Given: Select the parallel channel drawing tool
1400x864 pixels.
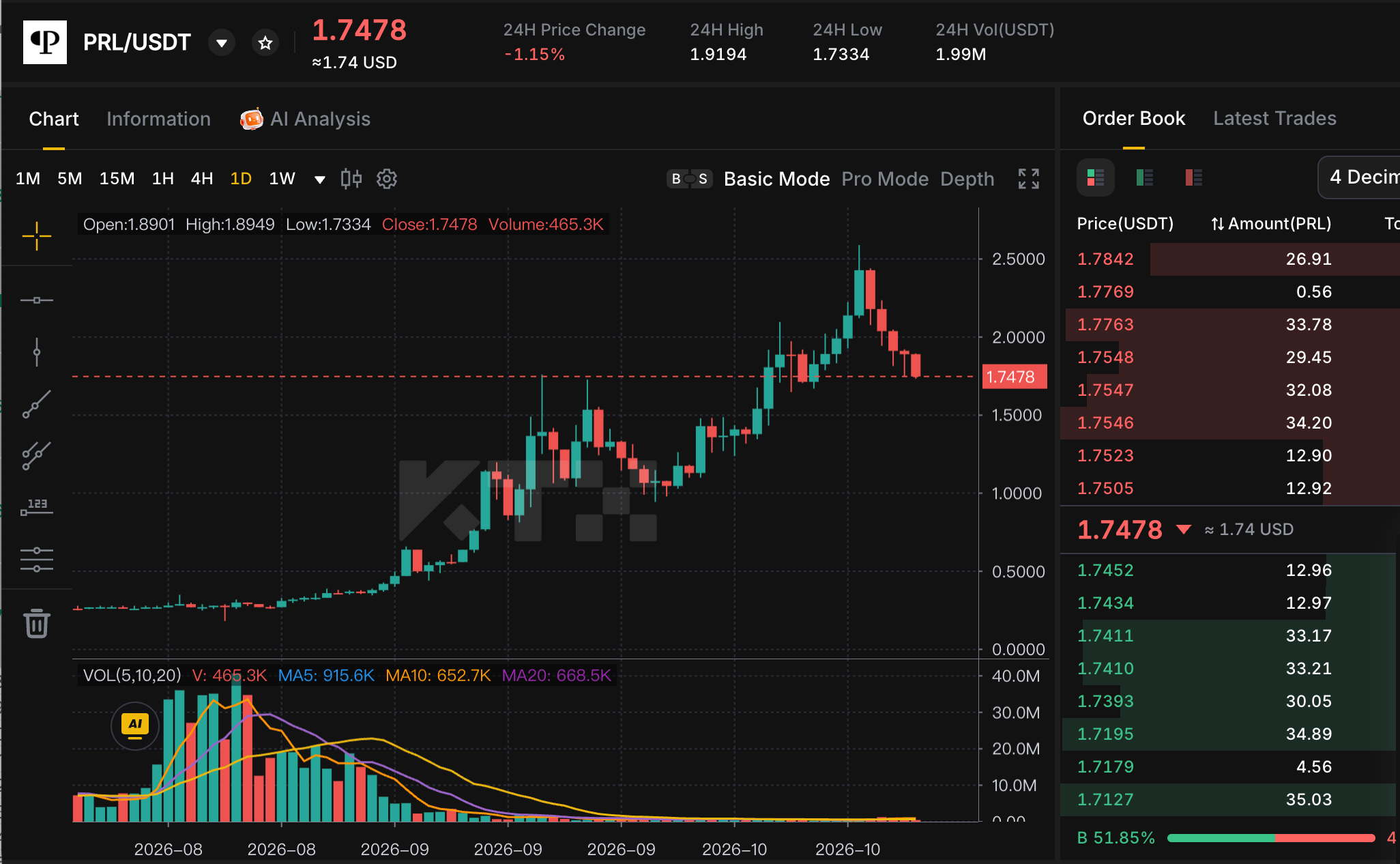Looking at the screenshot, I should click(x=37, y=456).
